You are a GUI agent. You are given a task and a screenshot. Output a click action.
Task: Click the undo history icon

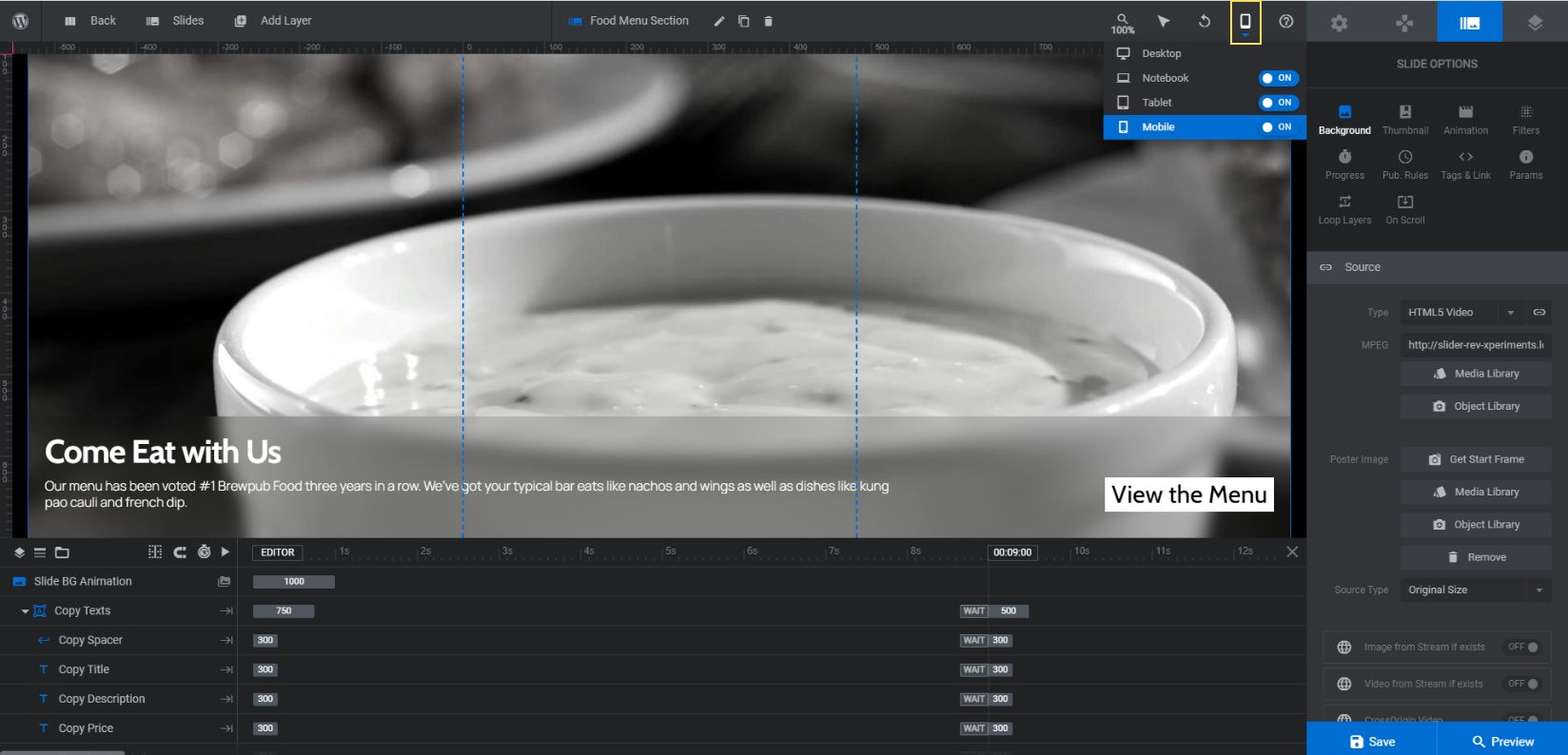1205,21
